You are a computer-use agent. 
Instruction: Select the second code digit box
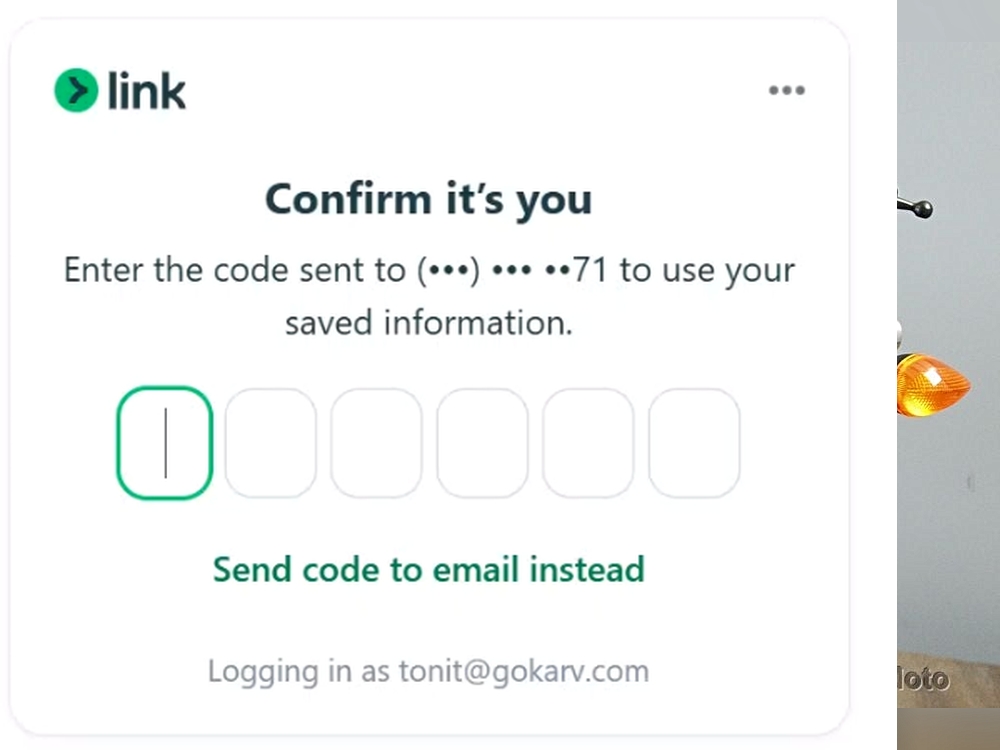(270, 443)
